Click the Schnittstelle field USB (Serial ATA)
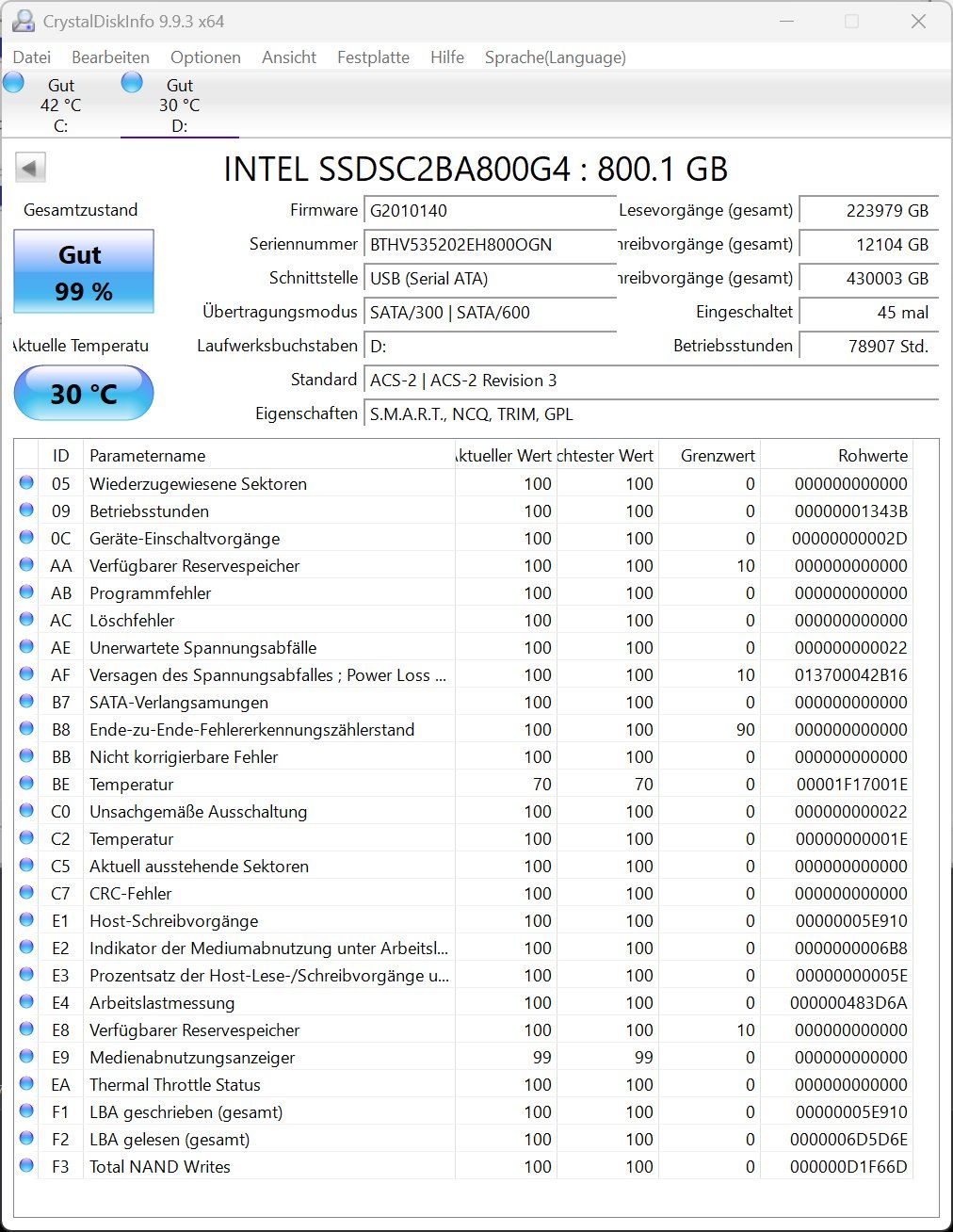Image resolution: width=953 pixels, height=1232 pixels. (x=490, y=279)
